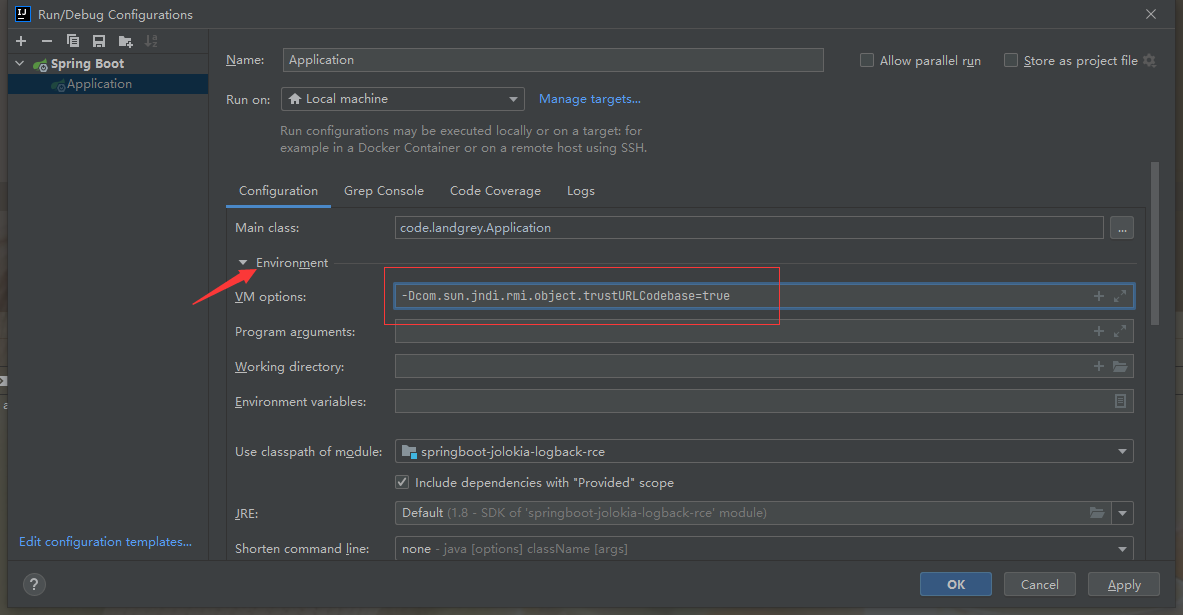The width and height of the screenshot is (1183, 615).
Task: Apply the configuration changes
Action: (1123, 584)
